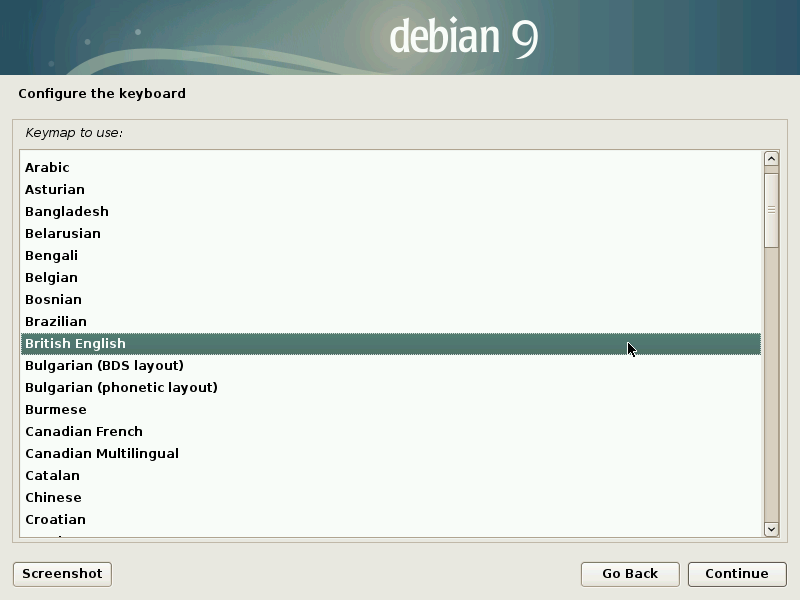Choose Bulgarian (phonetic layout)
This screenshot has width=800, height=600.
(x=391, y=387)
